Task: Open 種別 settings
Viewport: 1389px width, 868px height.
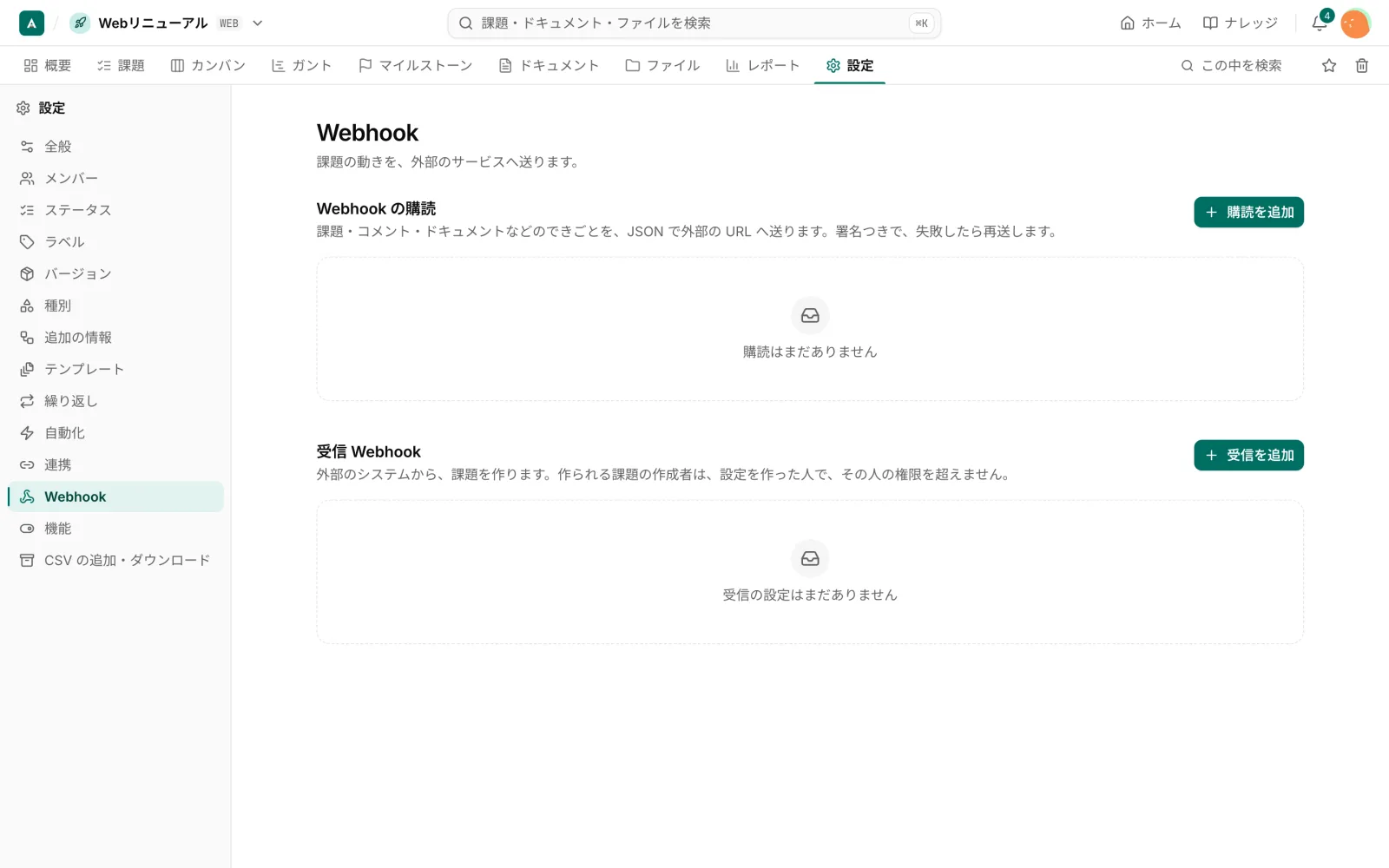Action: point(115,306)
